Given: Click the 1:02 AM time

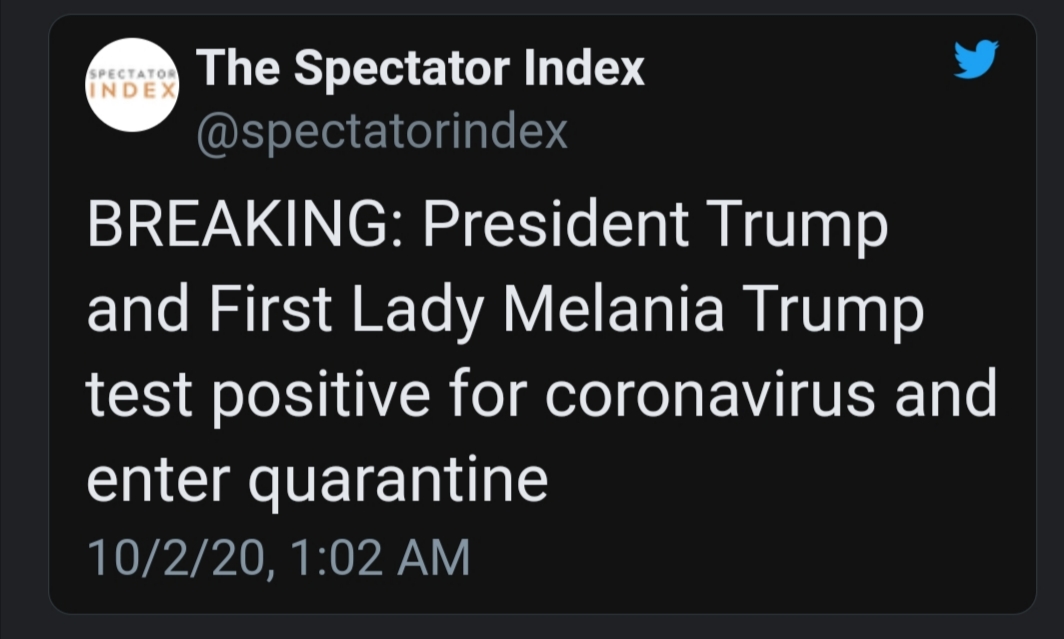Looking at the screenshot, I should tap(381, 556).
